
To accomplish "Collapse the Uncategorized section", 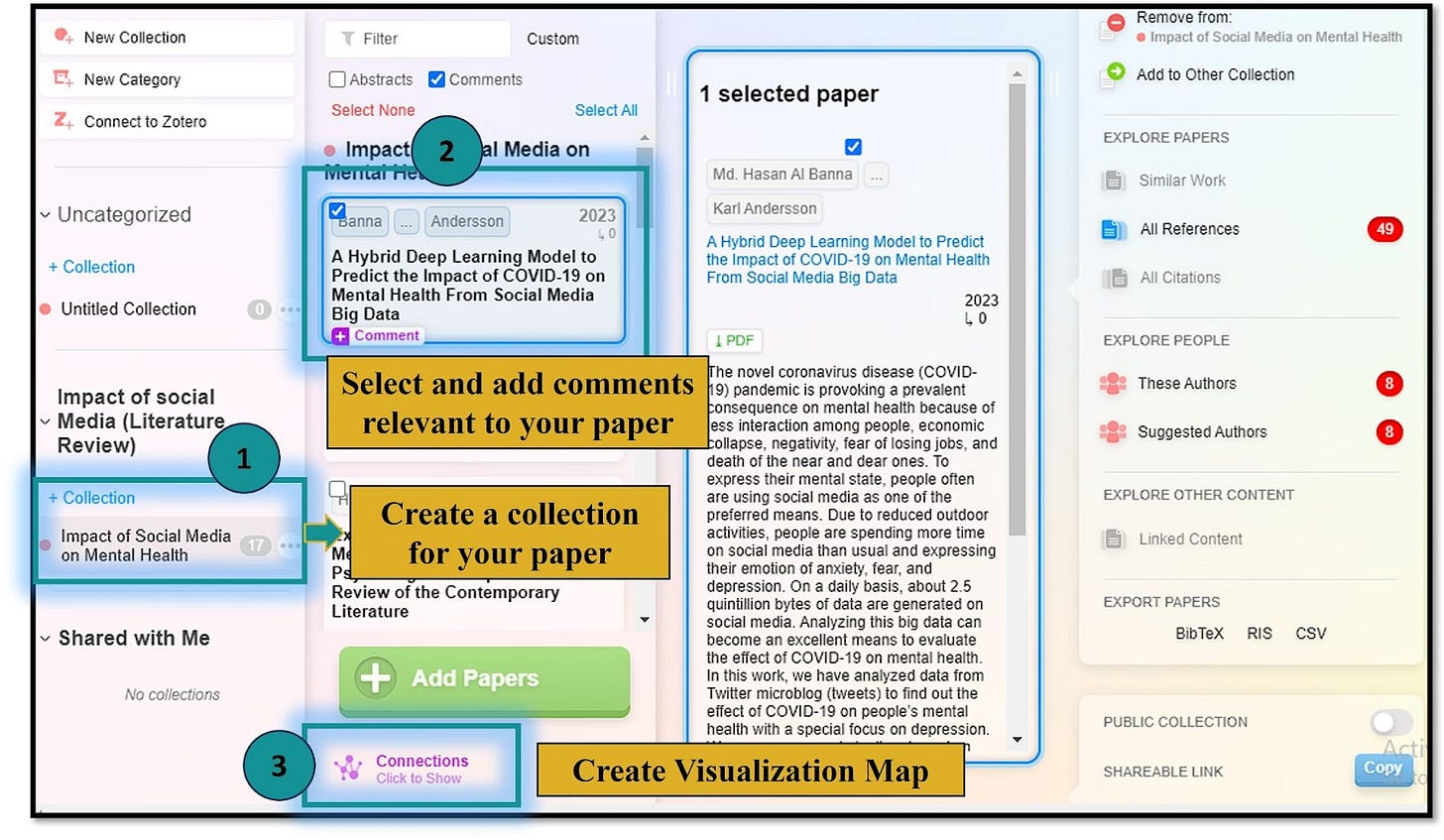I will (44, 214).
